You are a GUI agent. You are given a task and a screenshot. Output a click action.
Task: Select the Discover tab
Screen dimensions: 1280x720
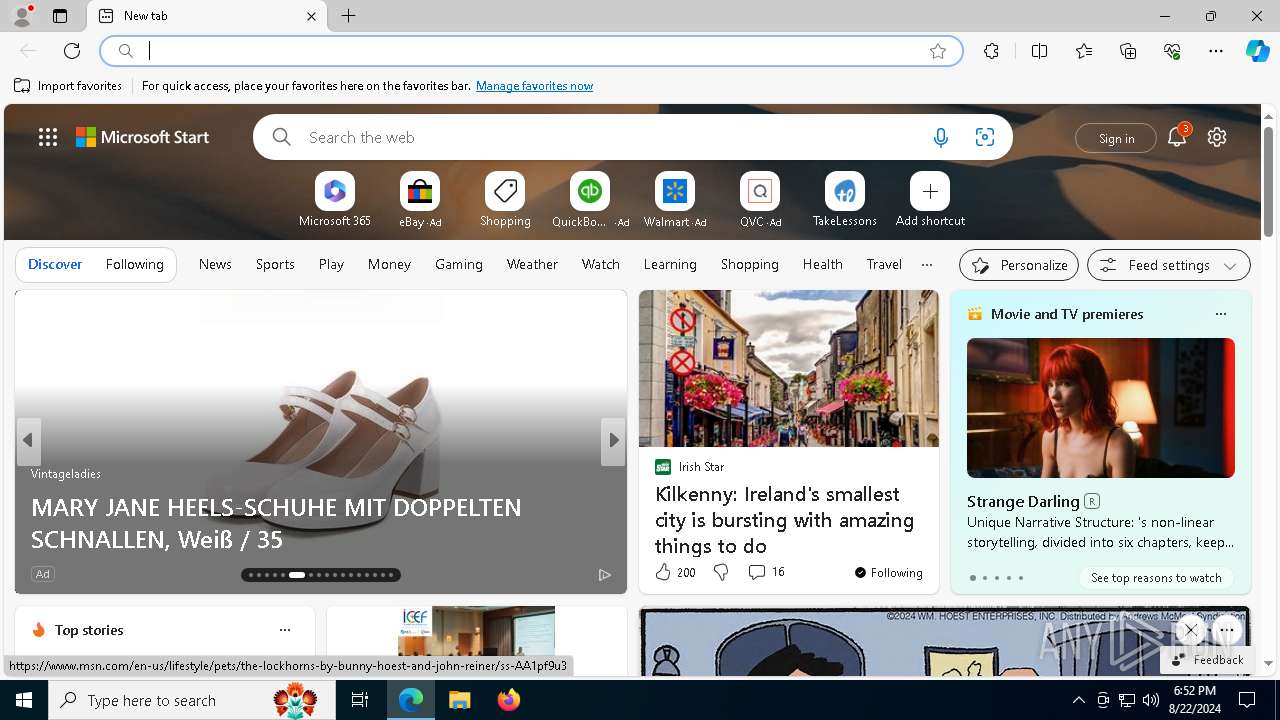point(55,264)
